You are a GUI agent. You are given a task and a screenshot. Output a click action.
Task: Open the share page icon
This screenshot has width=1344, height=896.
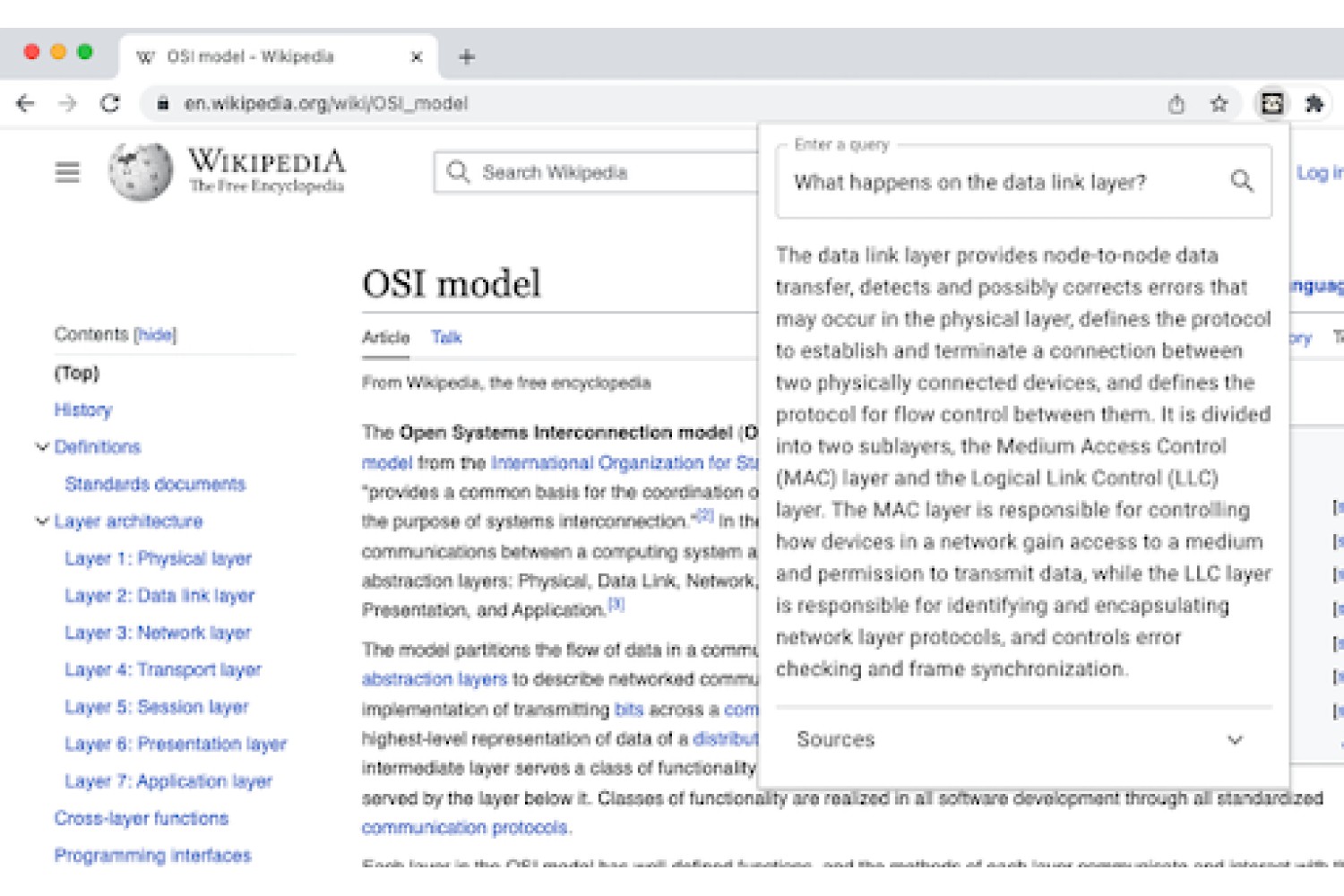[1176, 104]
